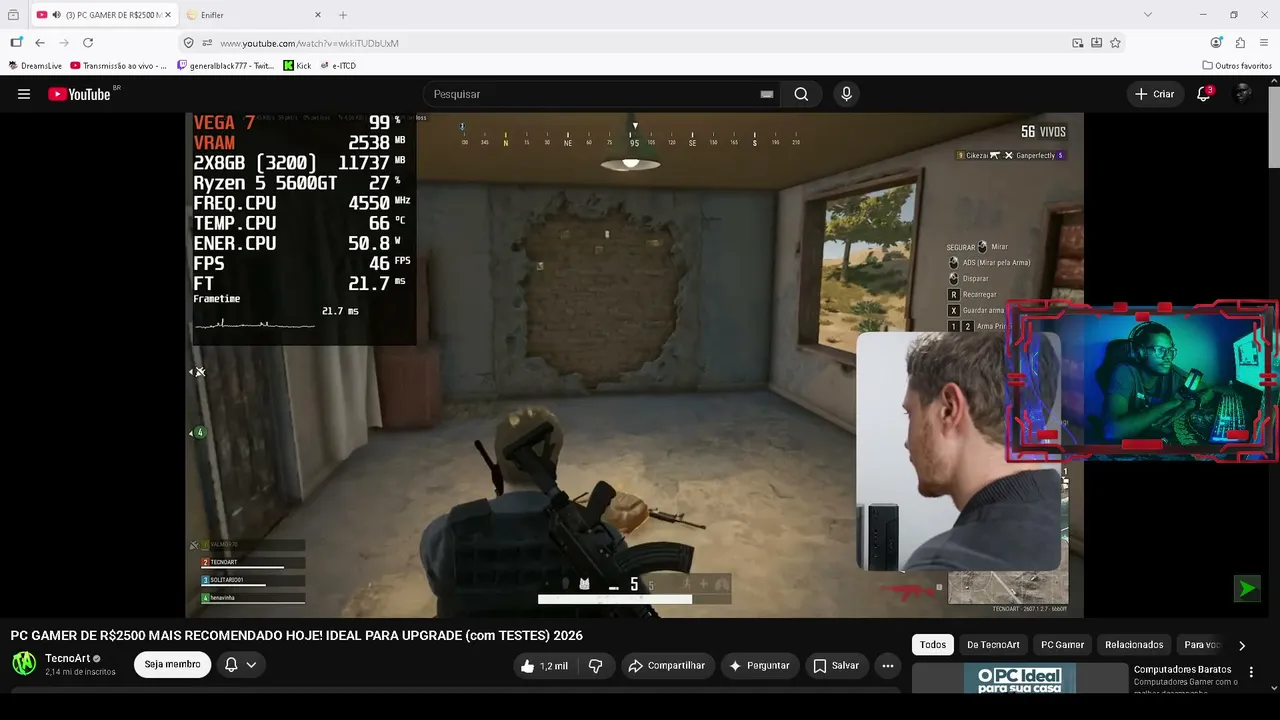The height and width of the screenshot is (720, 1280).
Task: Open the Kick bookmark
Action: click(x=297, y=66)
